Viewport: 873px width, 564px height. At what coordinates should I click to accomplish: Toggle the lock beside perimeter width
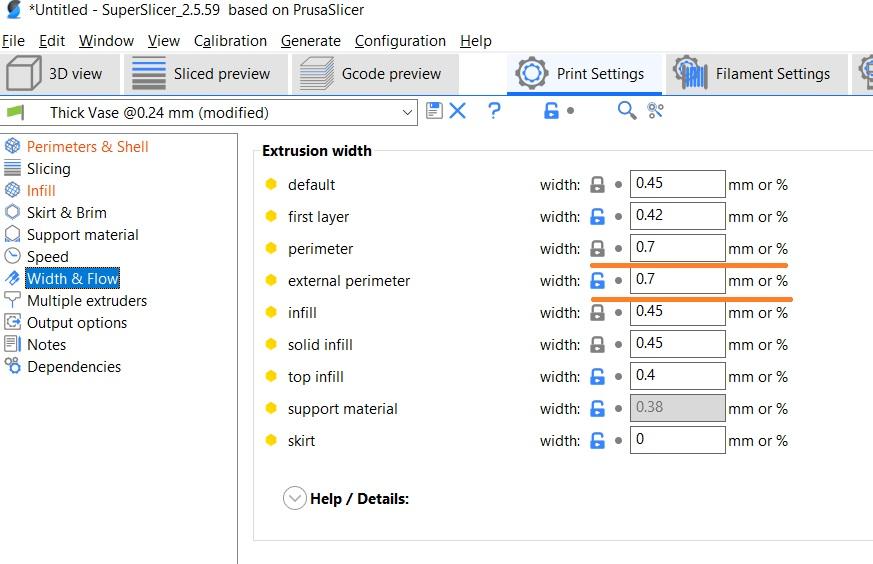click(x=597, y=249)
